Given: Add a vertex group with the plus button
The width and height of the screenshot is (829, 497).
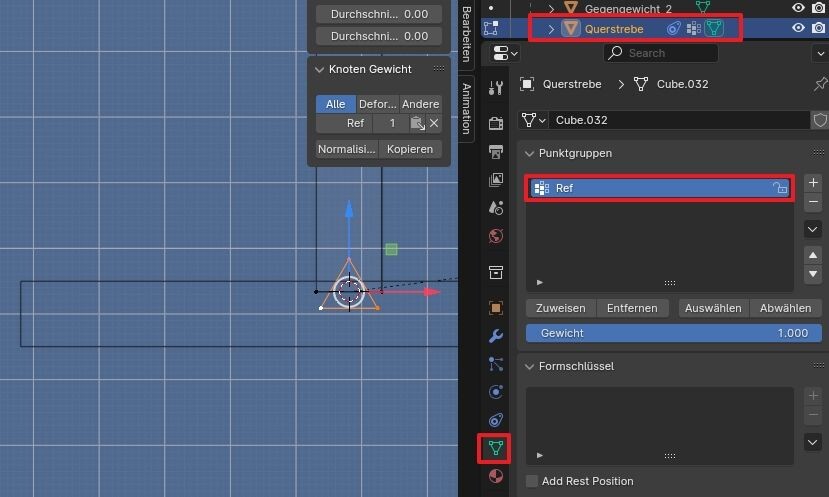Looking at the screenshot, I should click(x=813, y=183).
